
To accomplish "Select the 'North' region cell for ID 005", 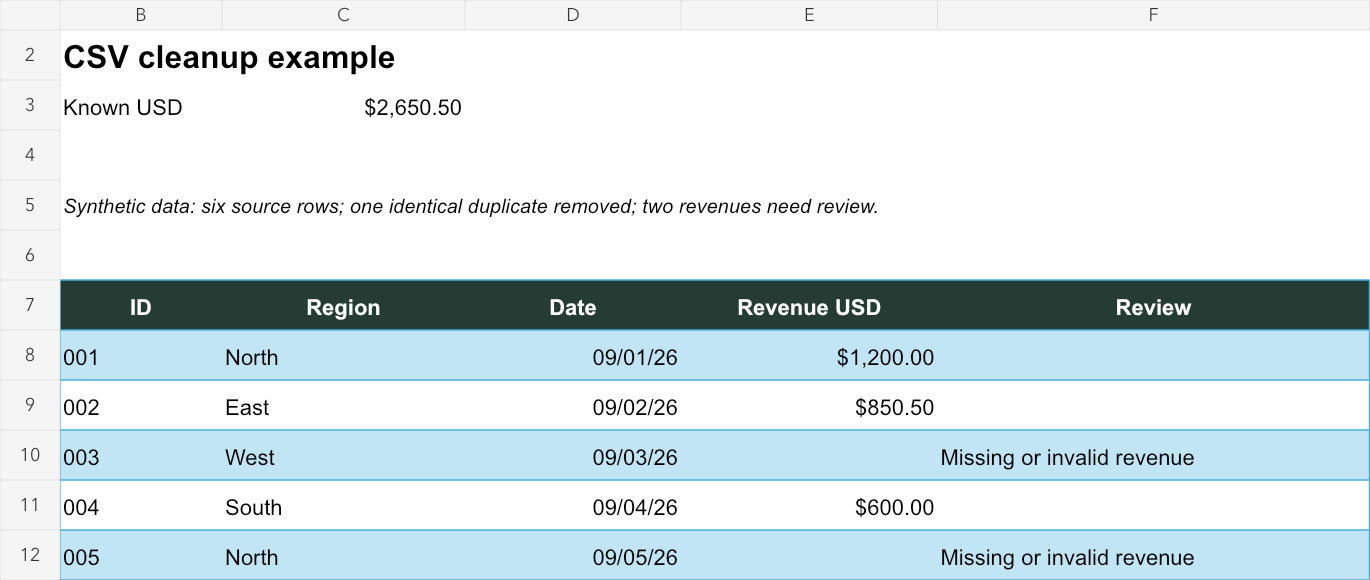I will pyautogui.click(x=343, y=555).
